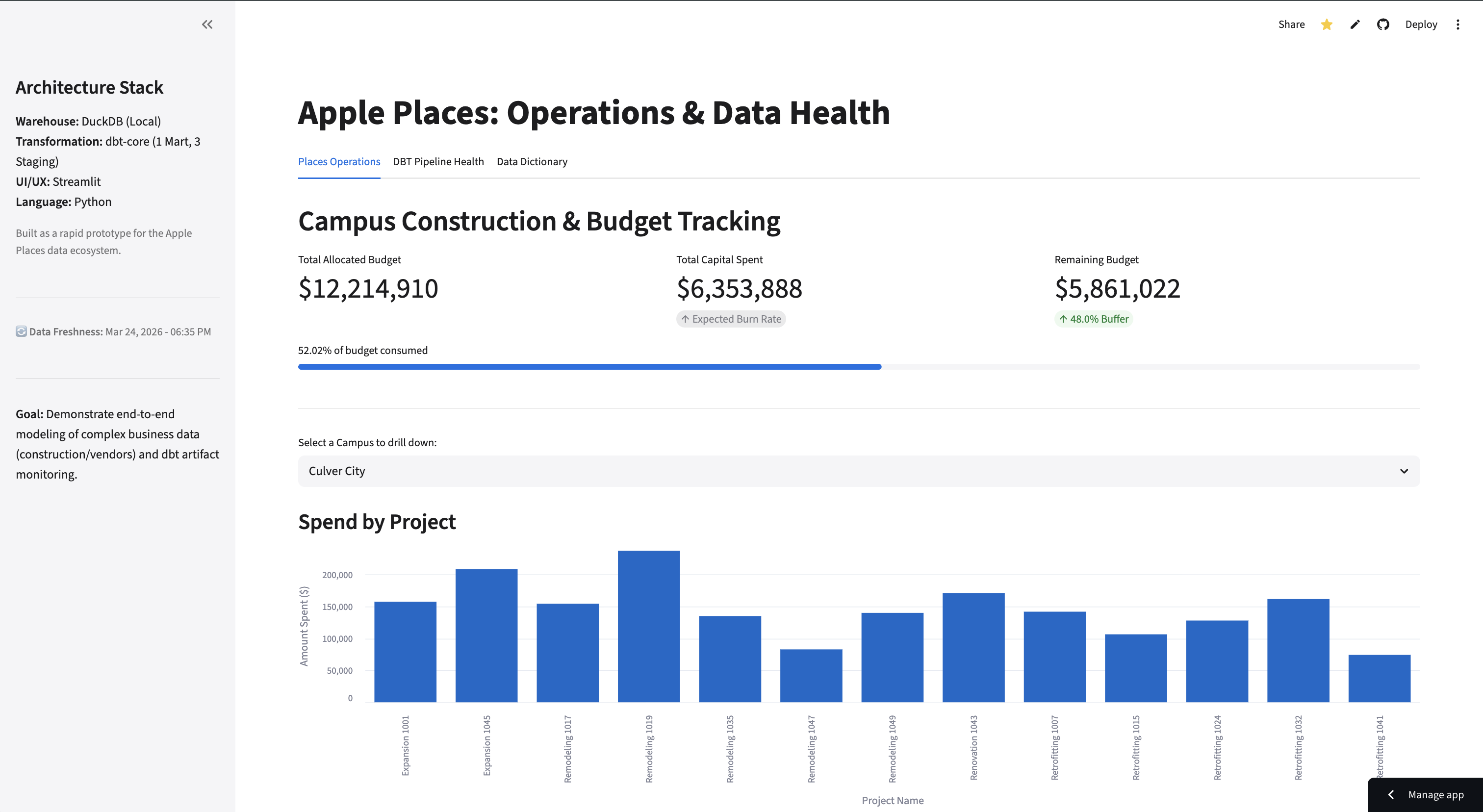This screenshot has height=812, width=1483.
Task: Click the Manage app button
Action: (x=1435, y=795)
